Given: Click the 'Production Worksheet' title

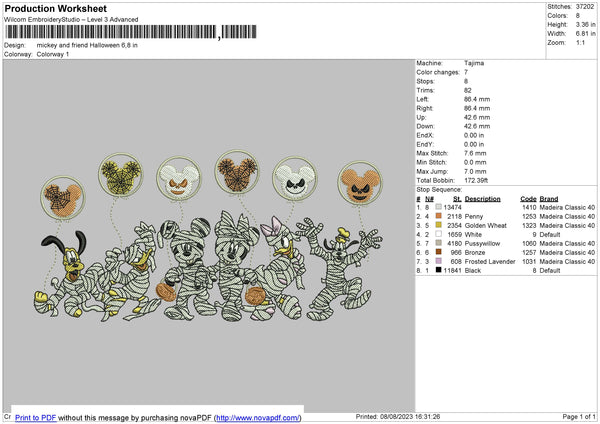Looking at the screenshot, I should (55, 8).
